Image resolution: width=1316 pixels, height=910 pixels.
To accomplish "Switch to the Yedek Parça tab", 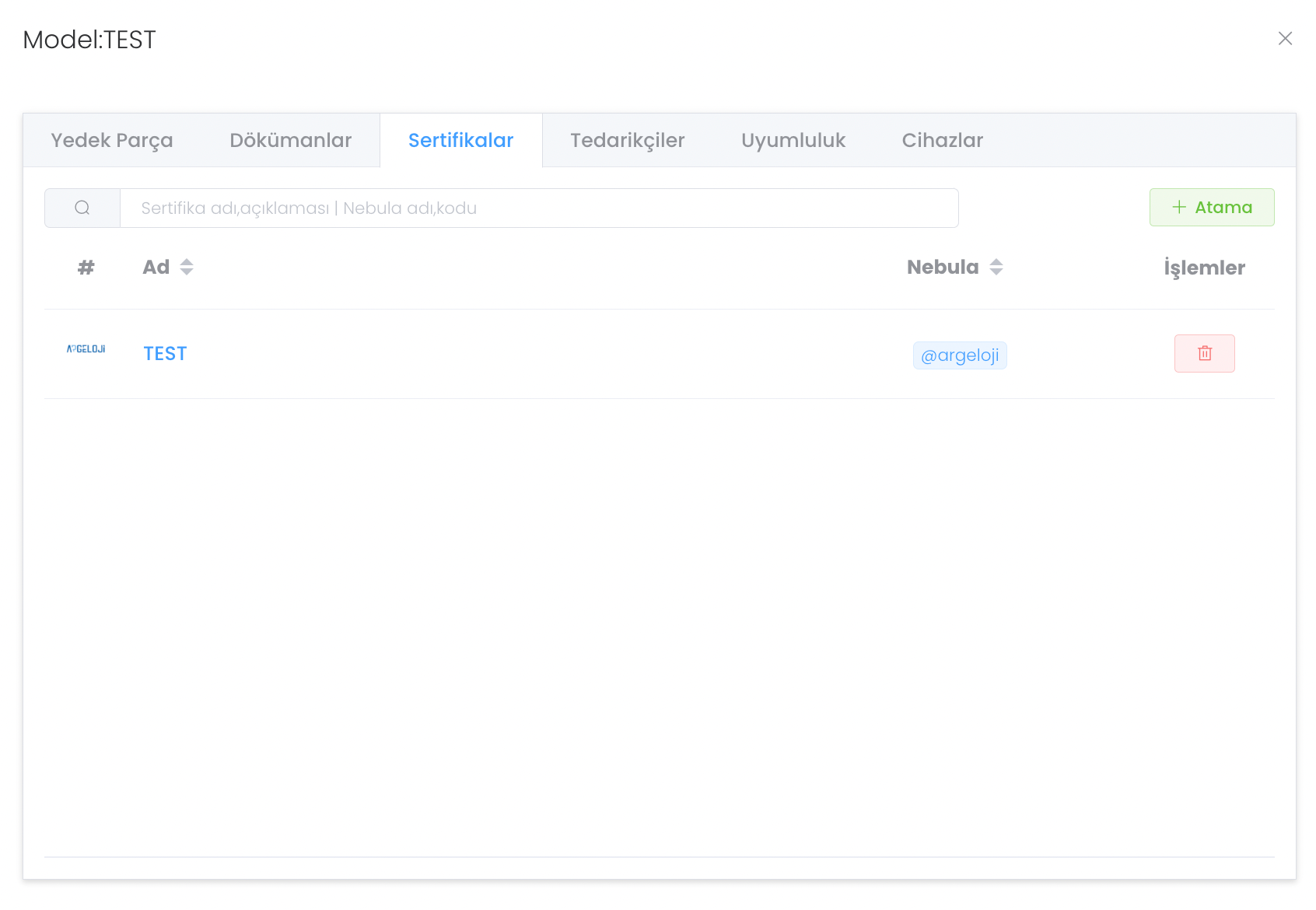I will point(112,140).
